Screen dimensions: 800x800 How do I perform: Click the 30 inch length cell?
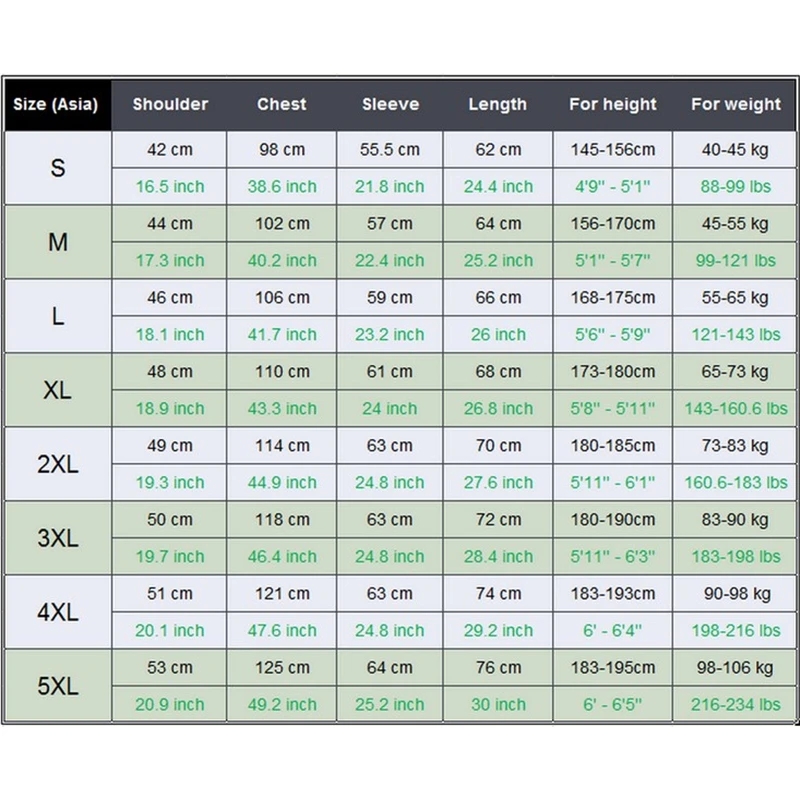click(x=497, y=704)
